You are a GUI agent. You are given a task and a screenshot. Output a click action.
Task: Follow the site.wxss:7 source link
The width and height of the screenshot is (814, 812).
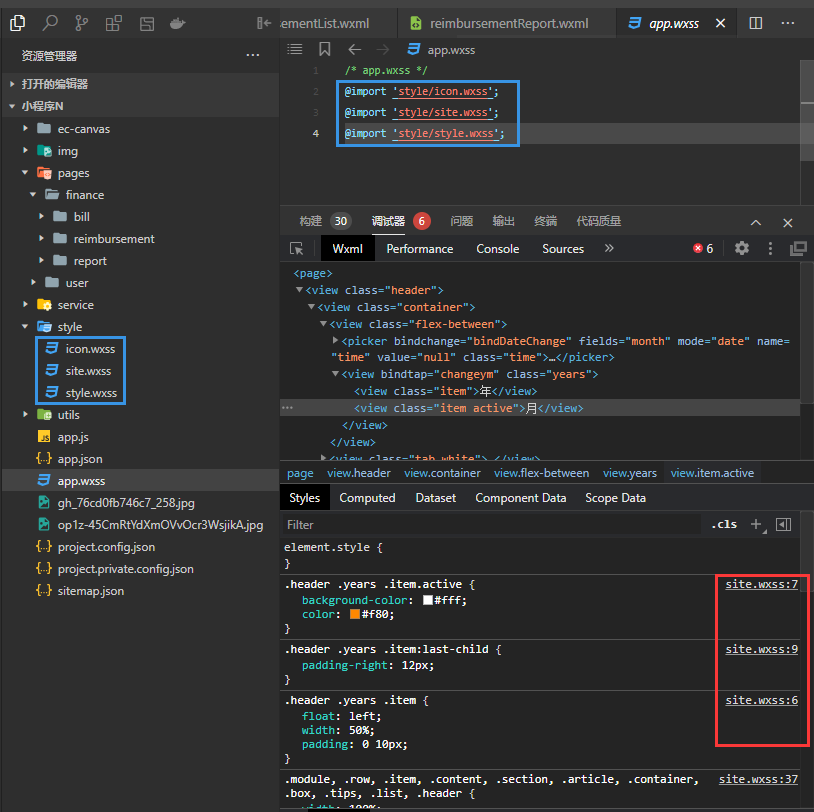click(761, 584)
